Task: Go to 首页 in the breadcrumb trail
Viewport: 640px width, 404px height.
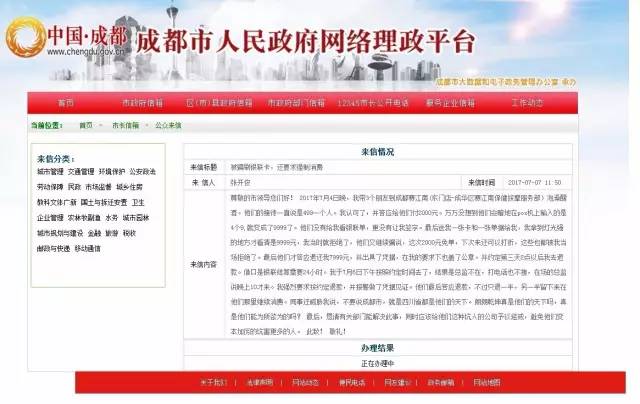Action: point(86,126)
